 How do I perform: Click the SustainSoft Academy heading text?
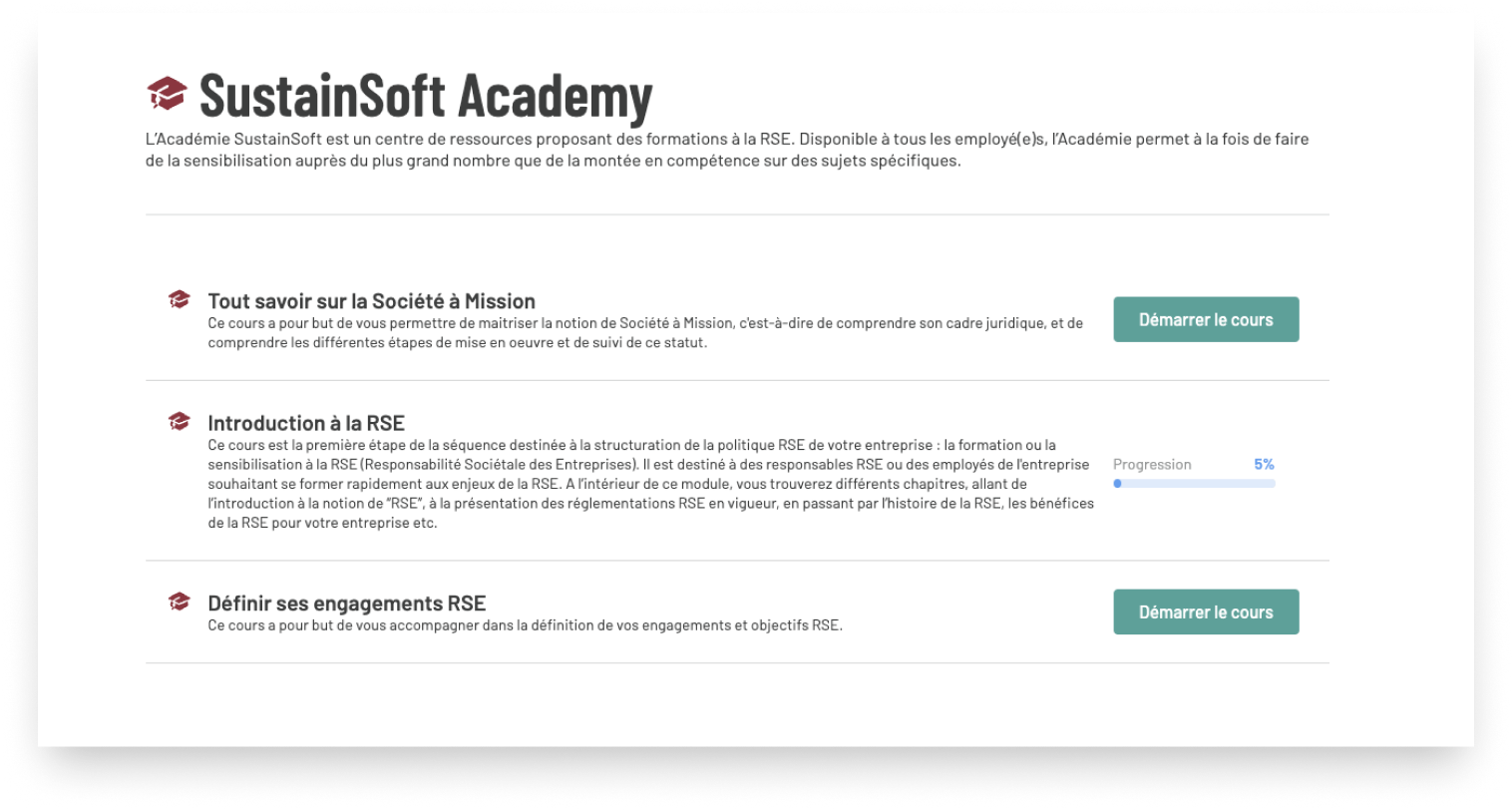(426, 96)
